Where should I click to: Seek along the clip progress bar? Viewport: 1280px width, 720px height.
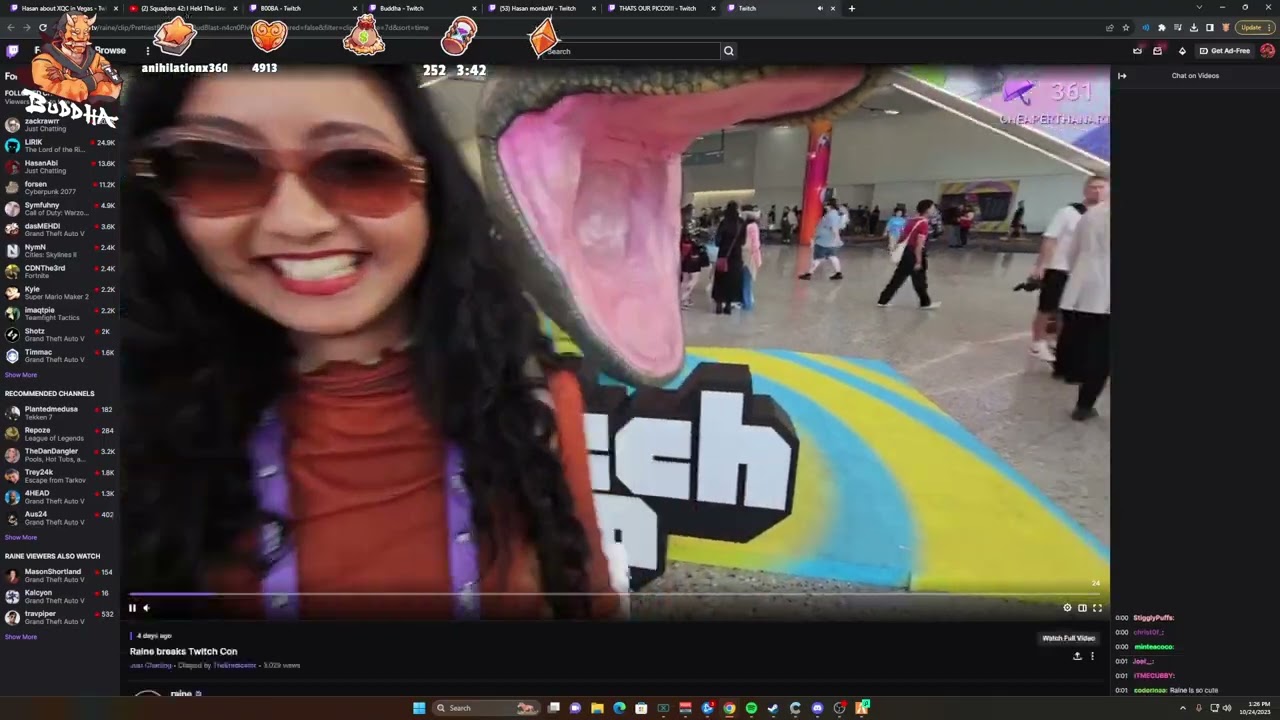tap(615, 594)
